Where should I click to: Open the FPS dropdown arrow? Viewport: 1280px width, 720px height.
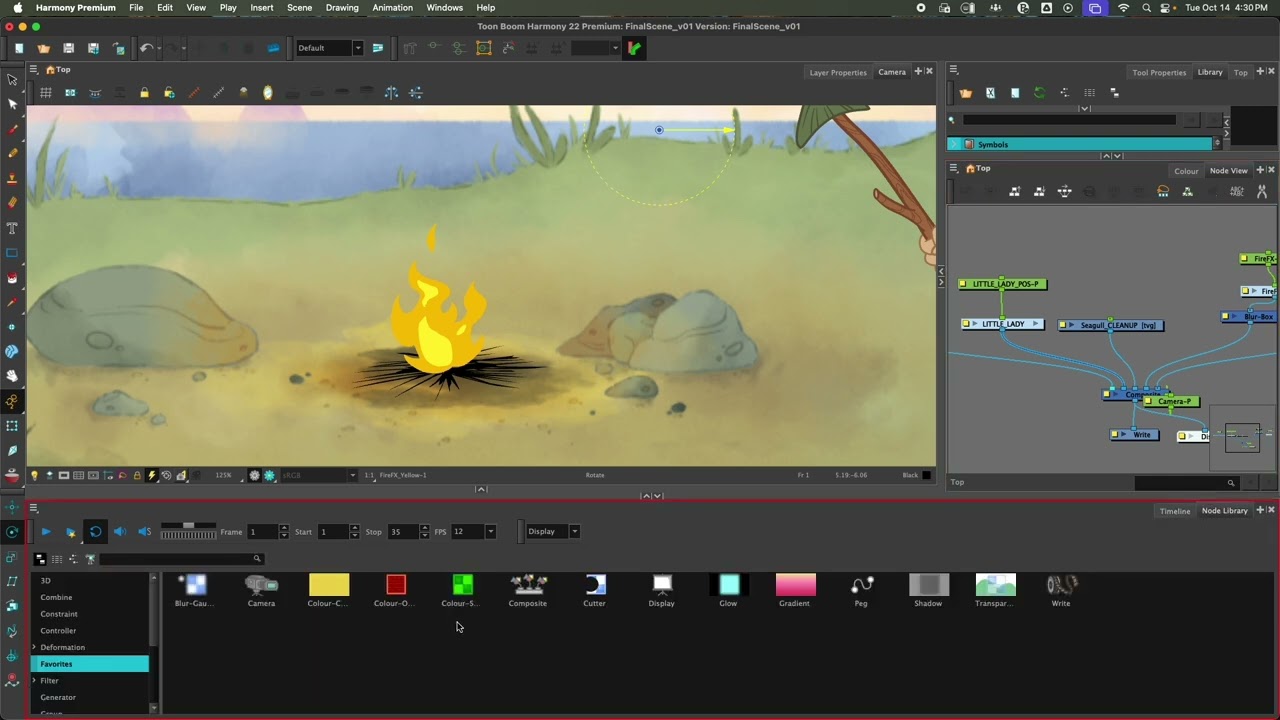click(x=490, y=531)
